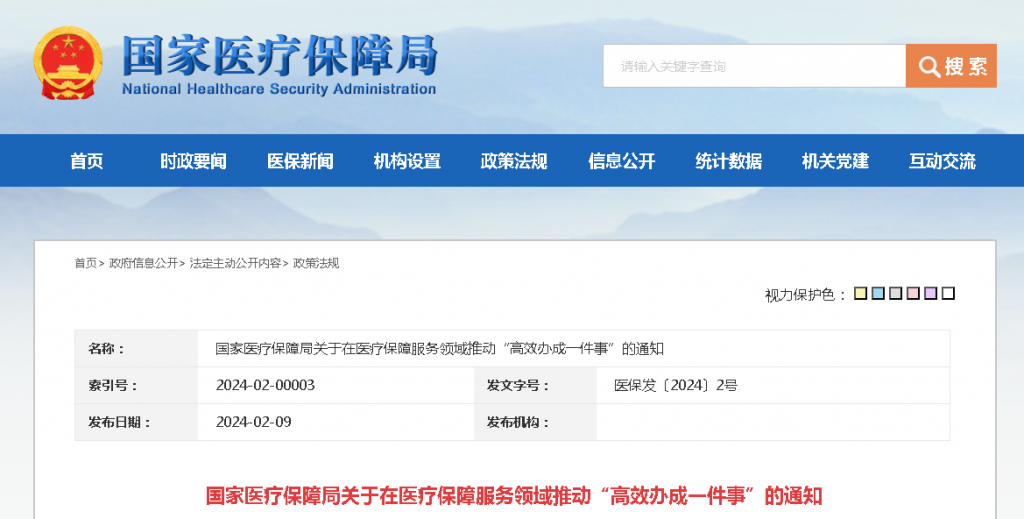1024x519 pixels.
Task: Select the gray eye-protection color swatch
Action: [896, 294]
